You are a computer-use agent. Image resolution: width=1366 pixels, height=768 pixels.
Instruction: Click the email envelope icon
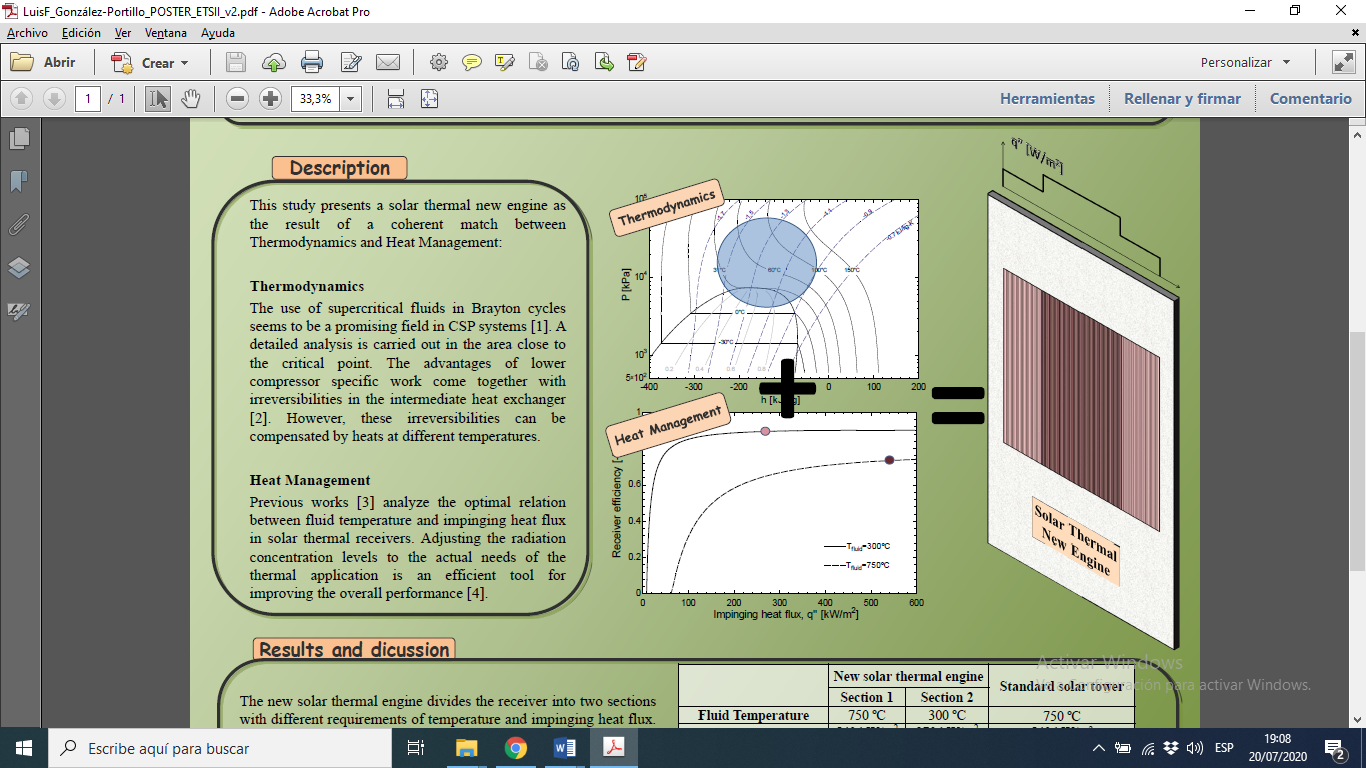[x=388, y=62]
